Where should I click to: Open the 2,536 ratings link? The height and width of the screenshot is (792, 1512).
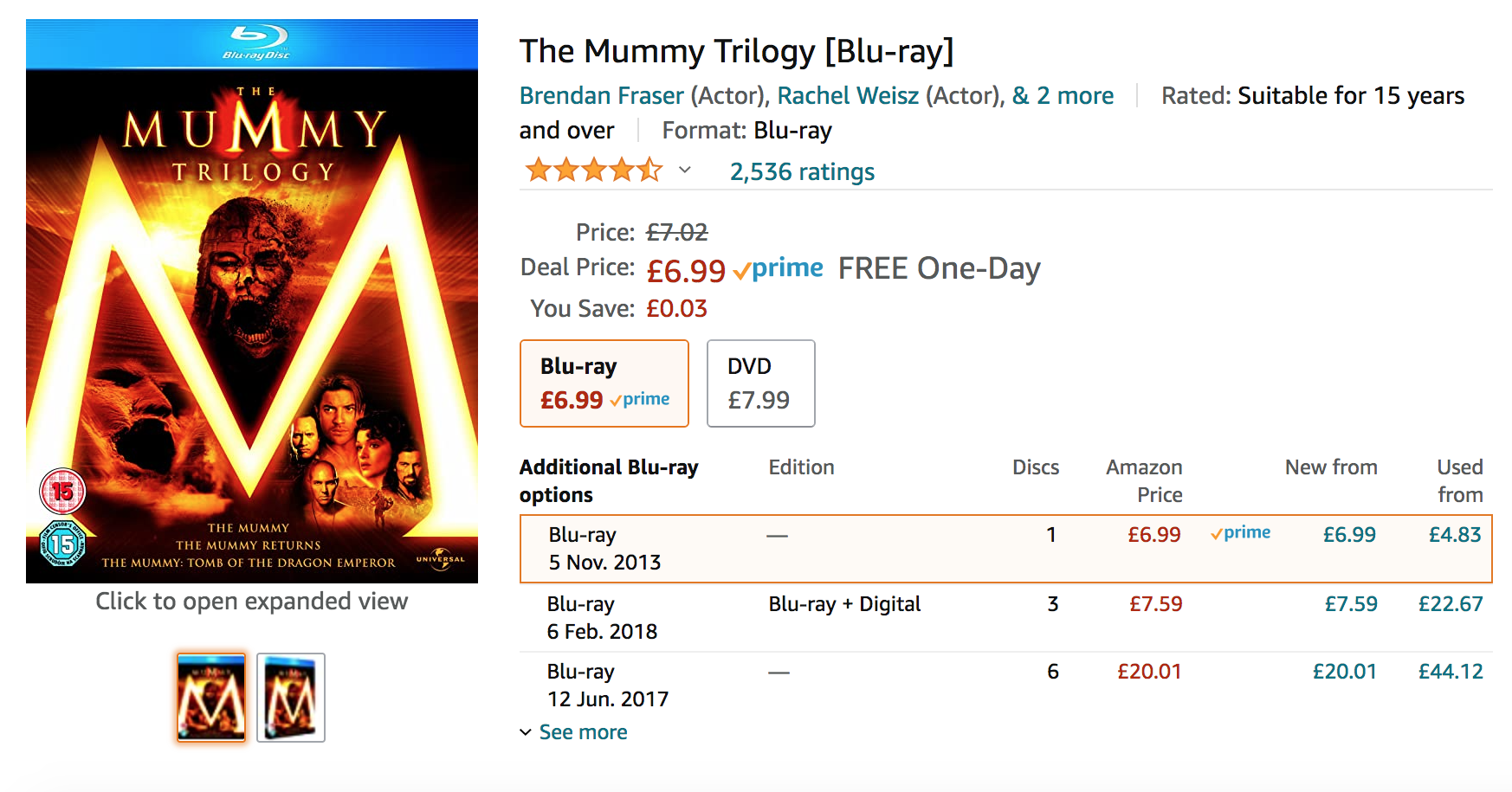coord(802,172)
